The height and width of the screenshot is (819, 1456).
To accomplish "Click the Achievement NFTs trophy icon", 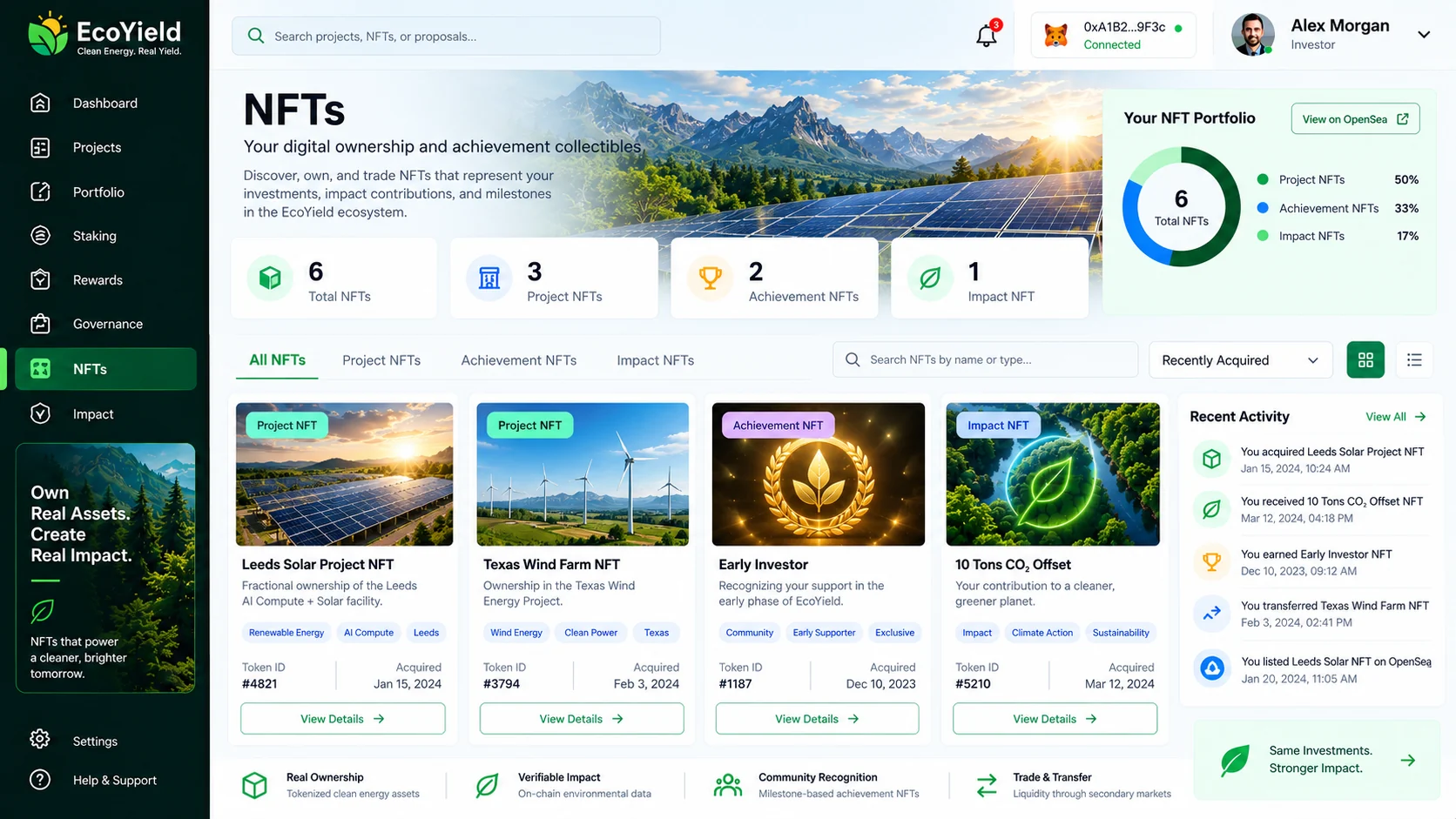I will 711,278.
